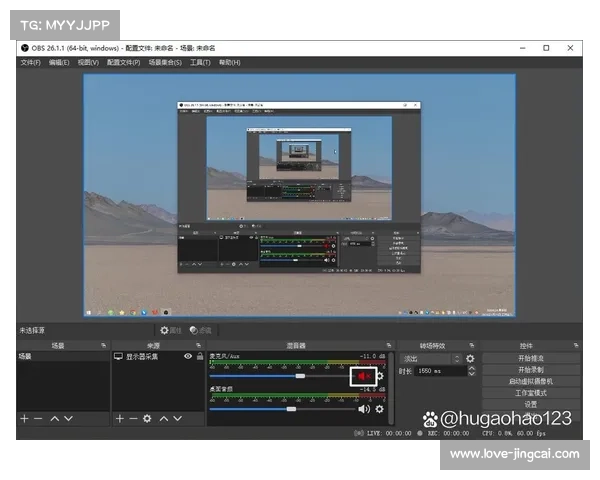This screenshot has height=480, width=600.
Task: Click the 开始录制 button
Action: click(530, 369)
